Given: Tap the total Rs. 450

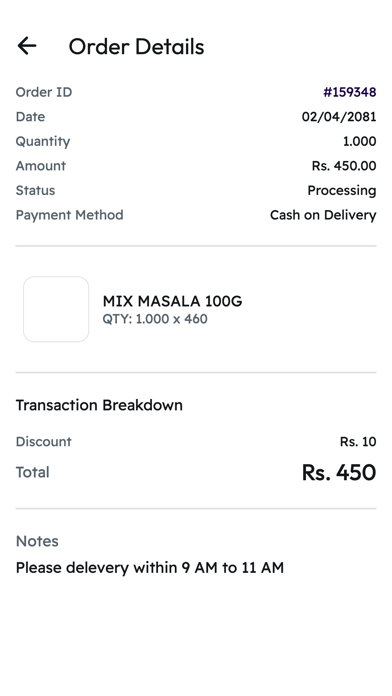Looking at the screenshot, I should (x=339, y=472).
